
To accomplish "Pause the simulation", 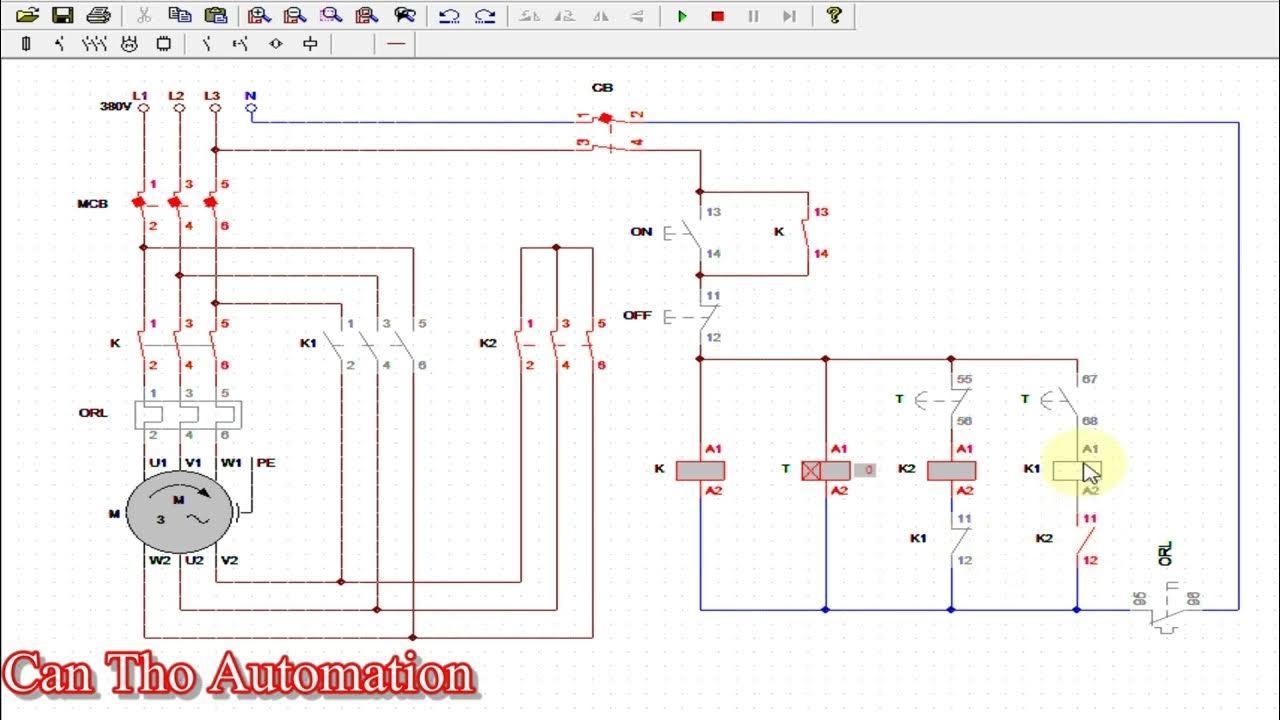I will [753, 15].
